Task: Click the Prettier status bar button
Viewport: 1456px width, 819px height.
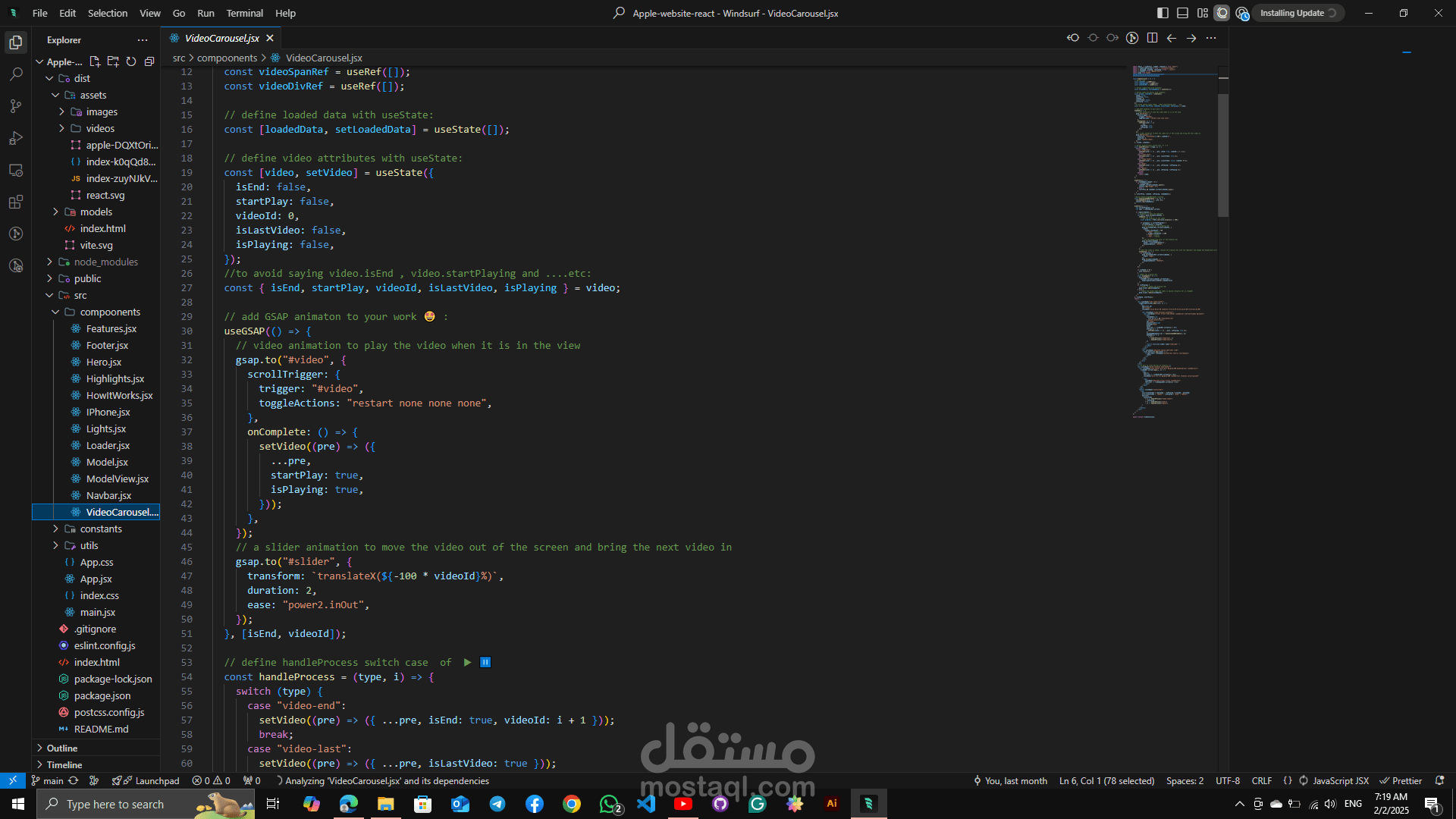Action: [x=1401, y=780]
